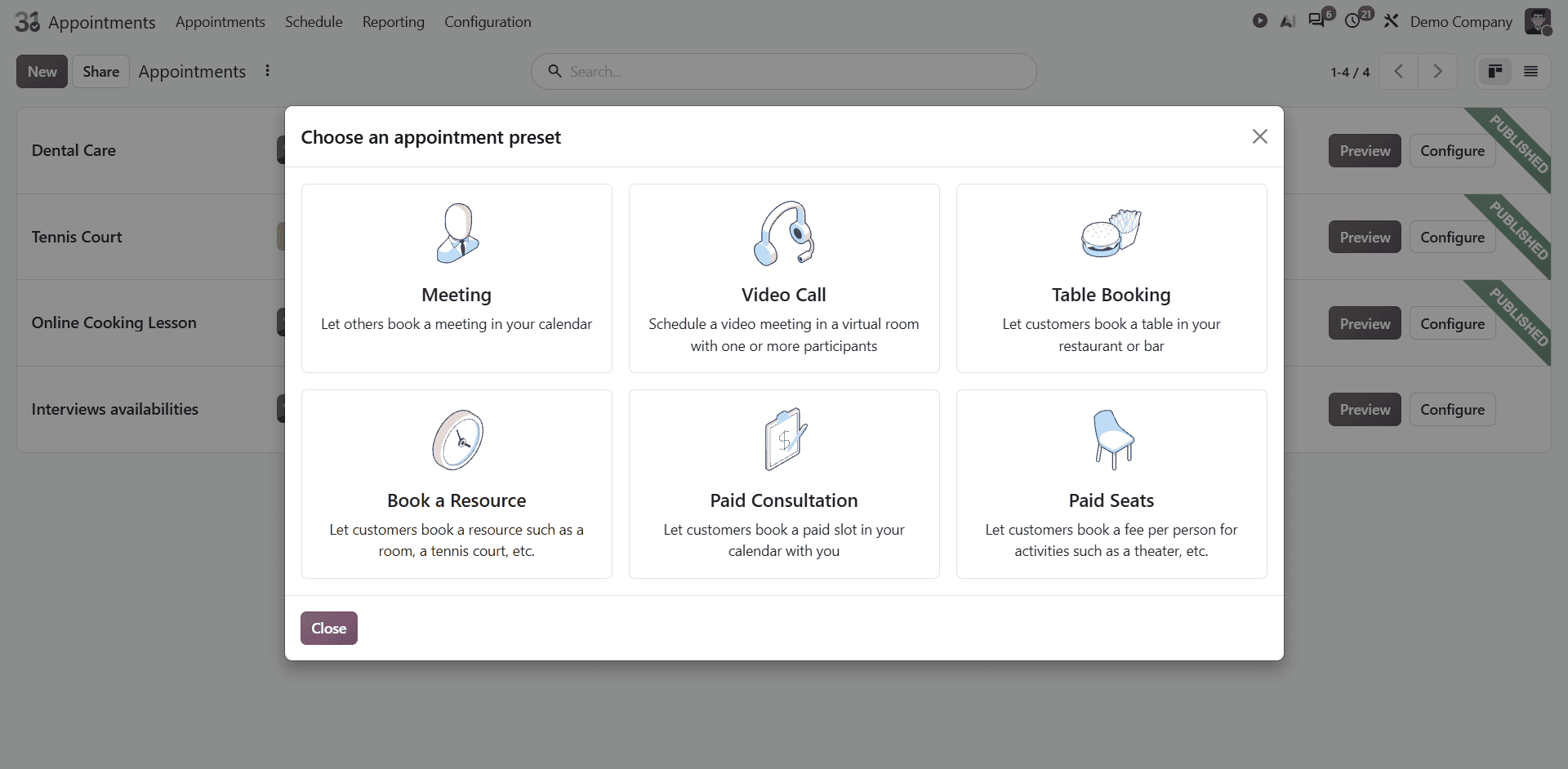Viewport: 1568px width, 769px height.
Task: Choose the Paid Consultation title
Action: (x=784, y=500)
